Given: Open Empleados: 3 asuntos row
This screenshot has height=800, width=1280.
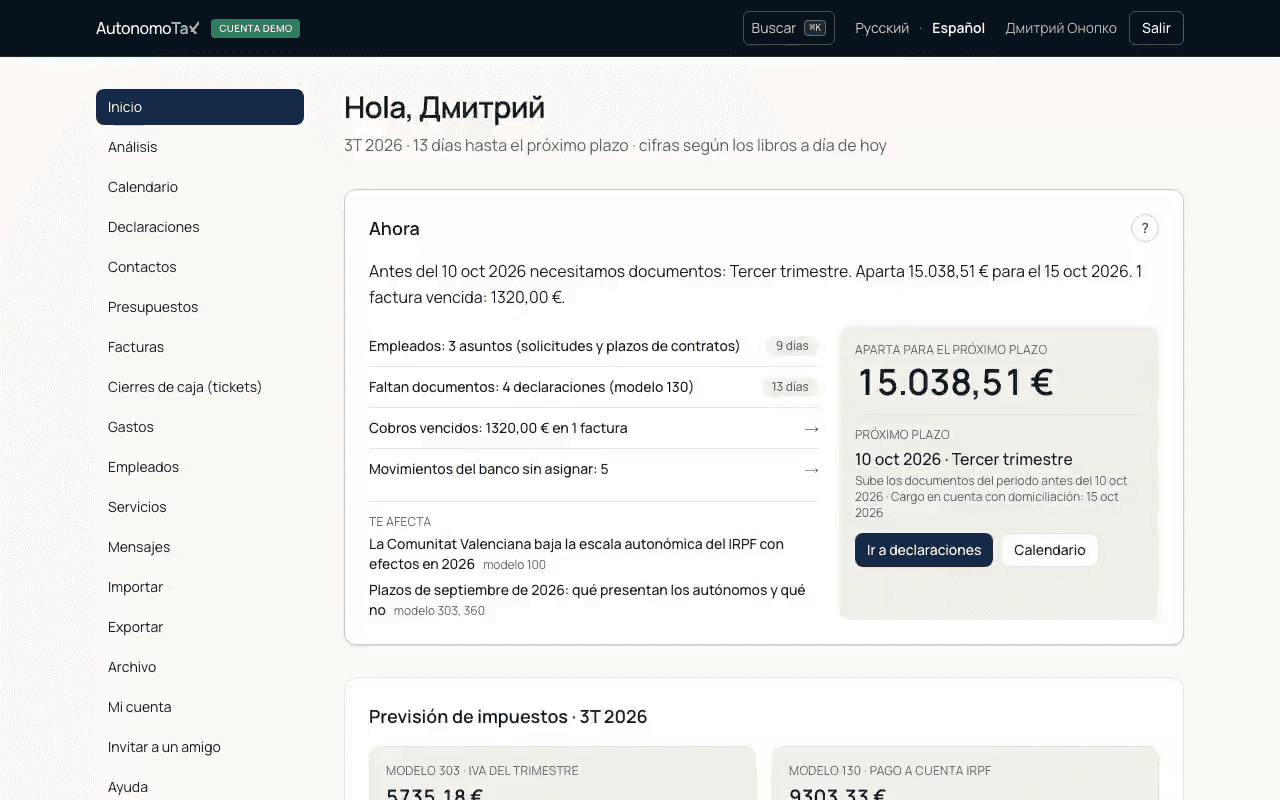Looking at the screenshot, I should pos(594,346).
